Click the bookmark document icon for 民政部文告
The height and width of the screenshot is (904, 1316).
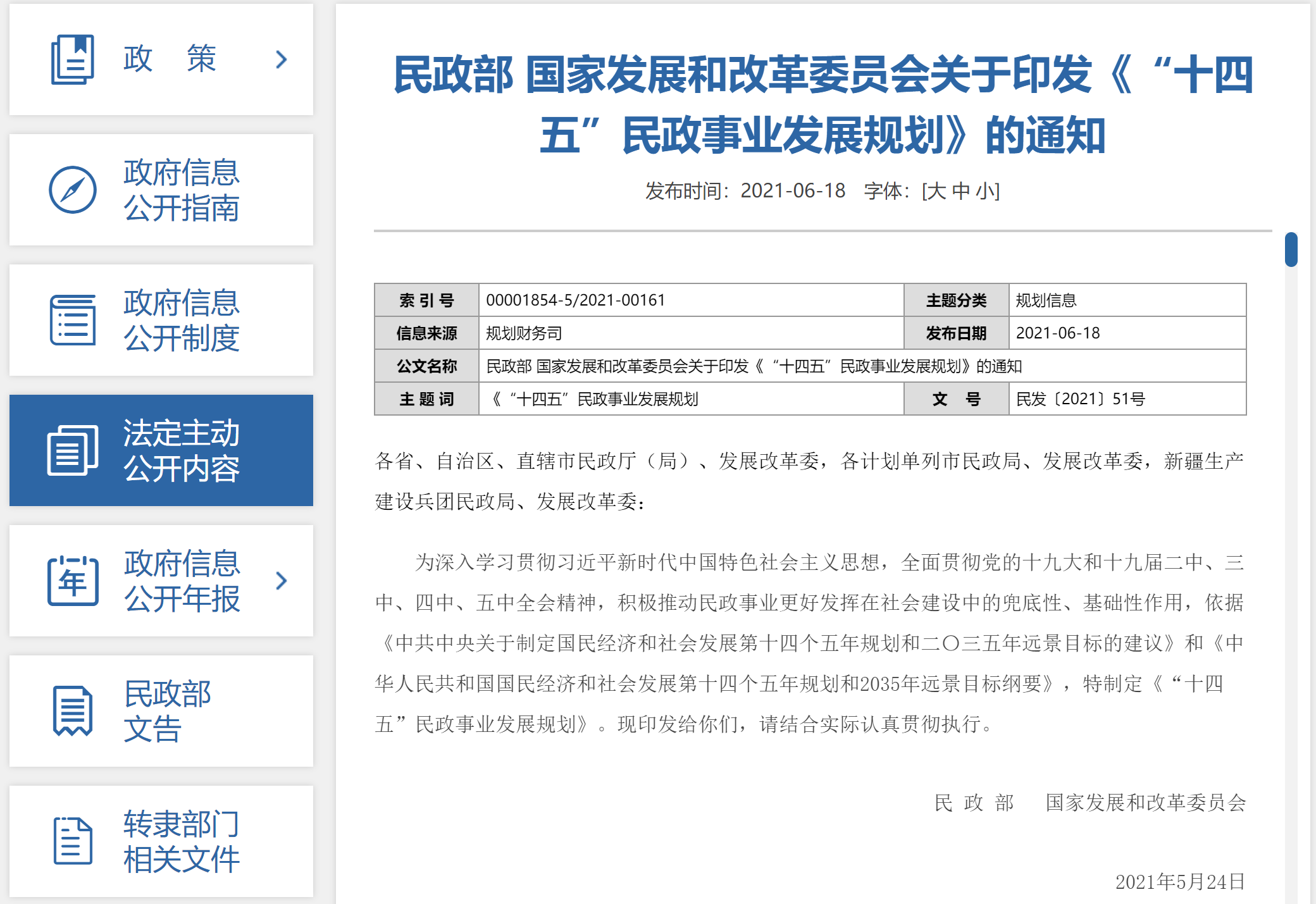tap(73, 711)
